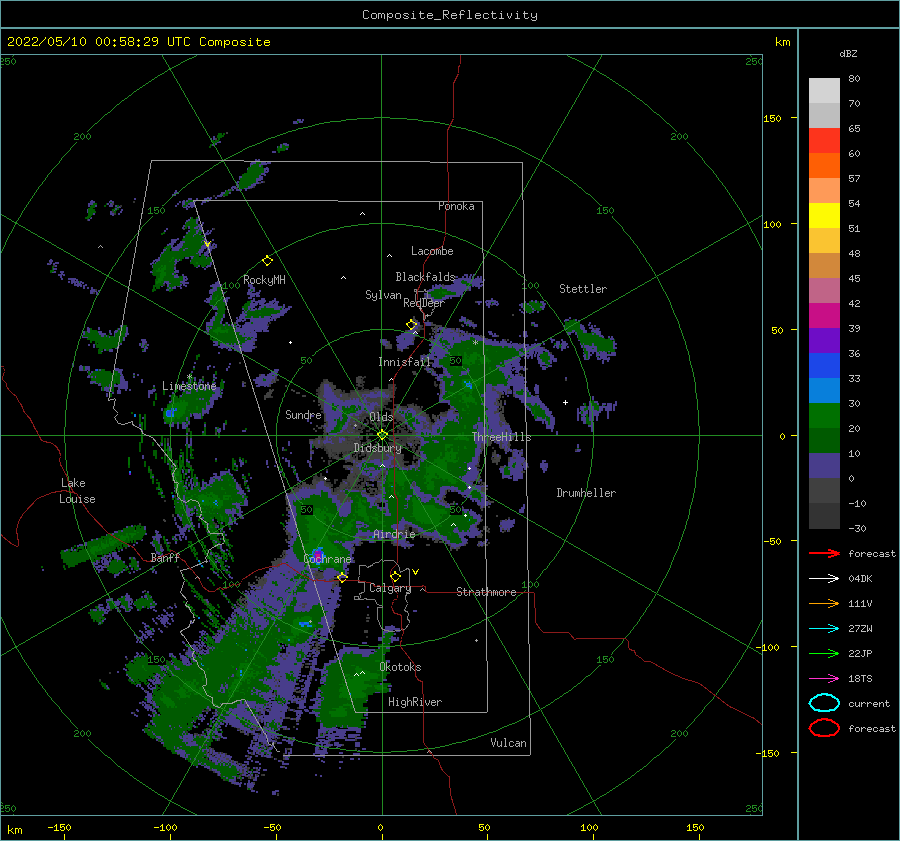The image size is (900, 841).
Task: Click the yellow V marker northeast of Calgary
Action: tap(415, 572)
